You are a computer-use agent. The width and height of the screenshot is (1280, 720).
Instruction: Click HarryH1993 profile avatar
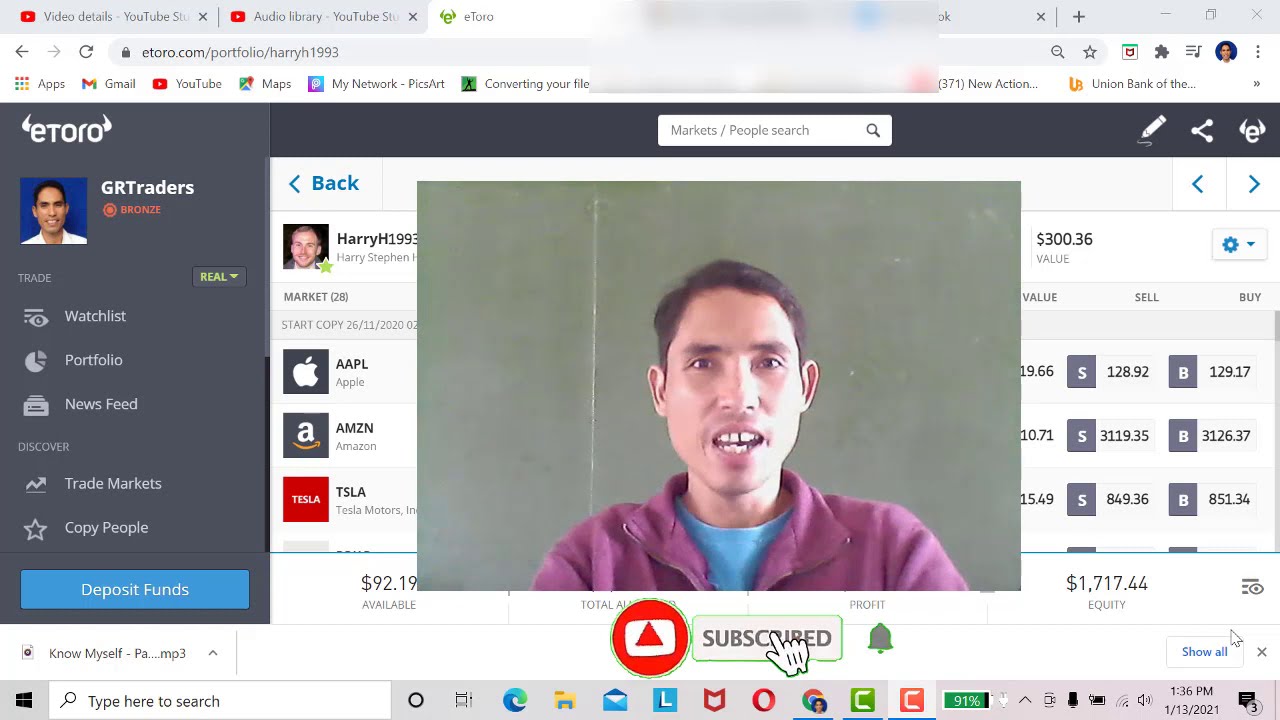click(x=306, y=247)
